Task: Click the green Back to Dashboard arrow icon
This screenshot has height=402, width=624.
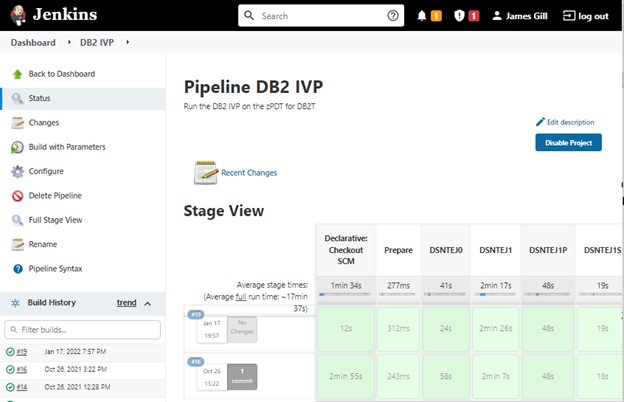Action: pyautogui.click(x=18, y=74)
